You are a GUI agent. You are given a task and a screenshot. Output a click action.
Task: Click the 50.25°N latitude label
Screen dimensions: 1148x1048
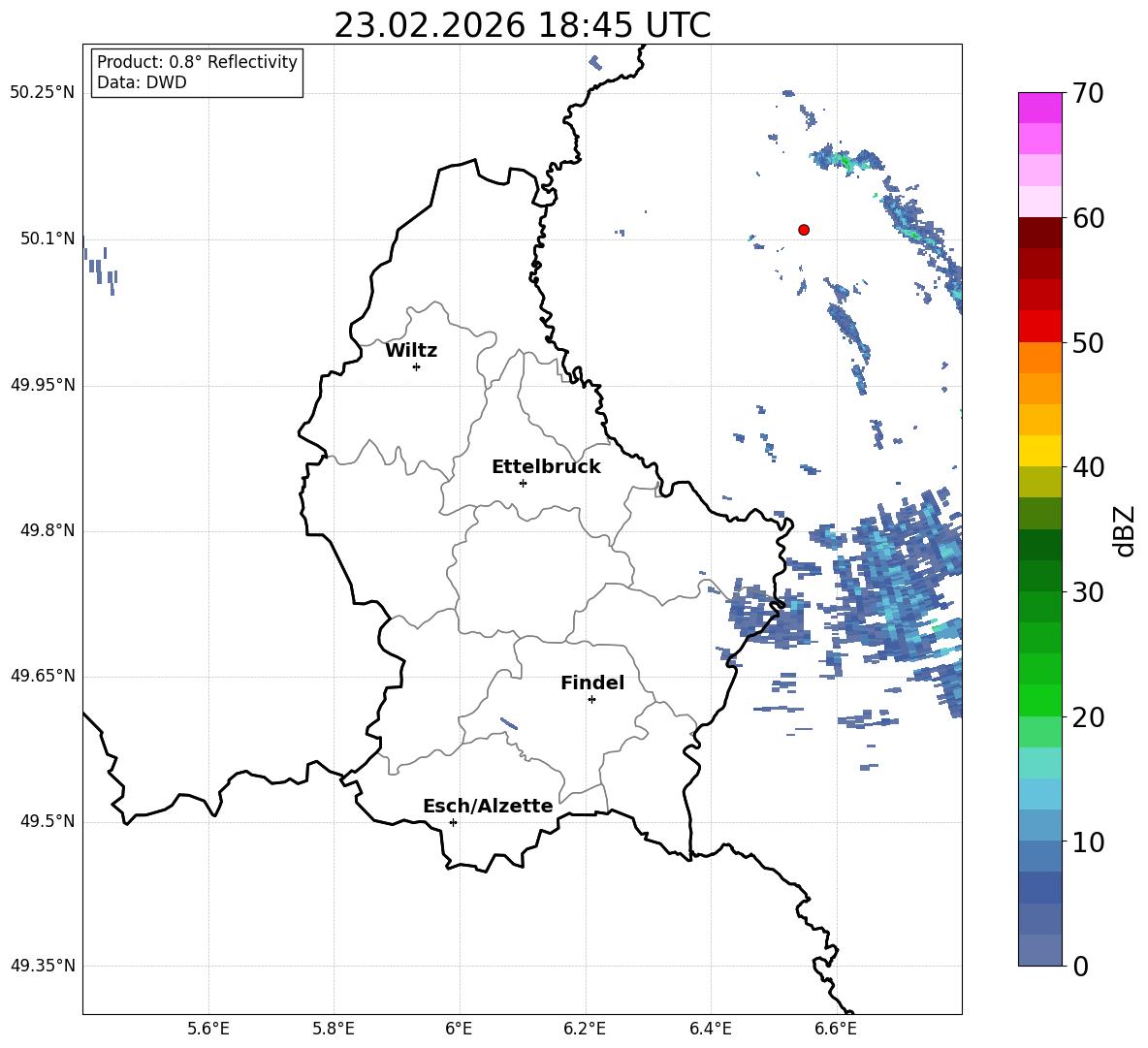pyautogui.click(x=43, y=93)
